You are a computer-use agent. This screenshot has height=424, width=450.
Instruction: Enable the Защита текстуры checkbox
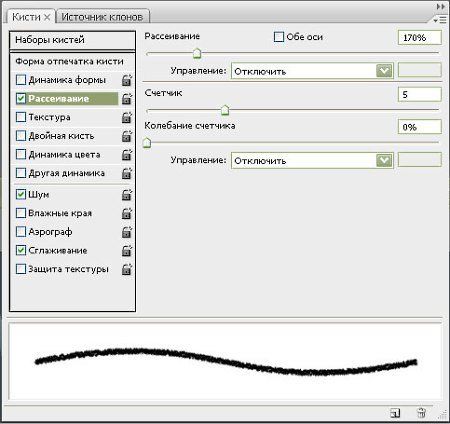tap(21, 269)
